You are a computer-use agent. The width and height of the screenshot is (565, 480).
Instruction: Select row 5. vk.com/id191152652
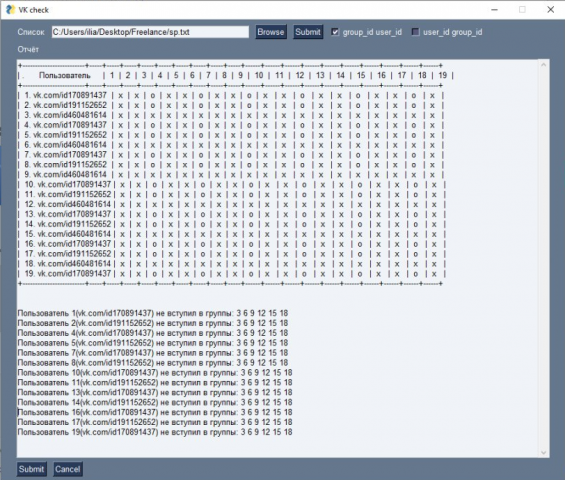click(231, 135)
